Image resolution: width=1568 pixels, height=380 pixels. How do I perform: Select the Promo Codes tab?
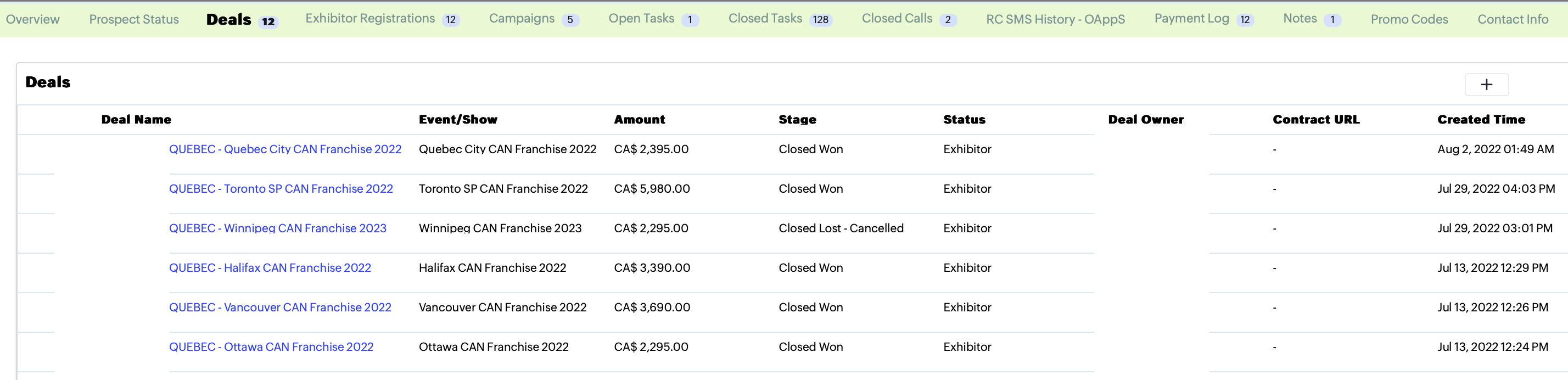tap(1409, 19)
